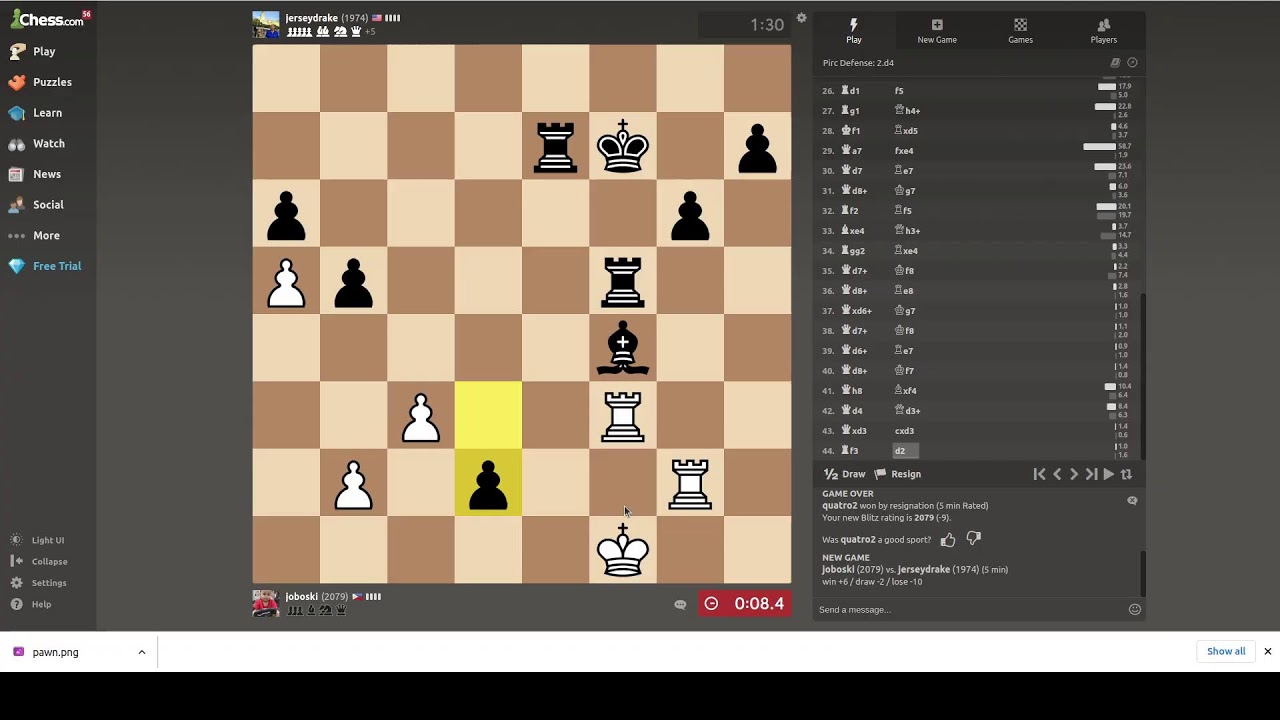The width and height of the screenshot is (1280, 720).
Task: Open the Chess.com home logo
Action: 48,19
